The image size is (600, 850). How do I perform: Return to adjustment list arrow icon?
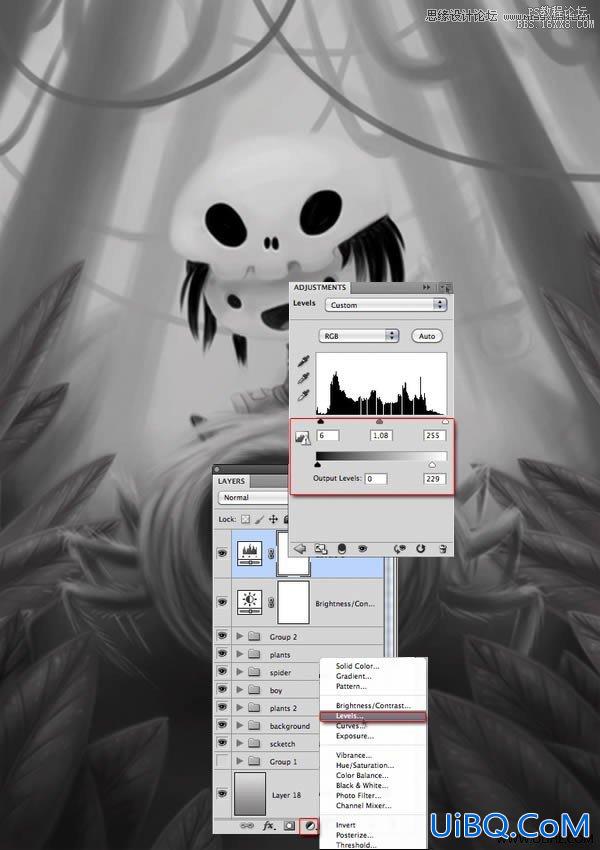299,549
